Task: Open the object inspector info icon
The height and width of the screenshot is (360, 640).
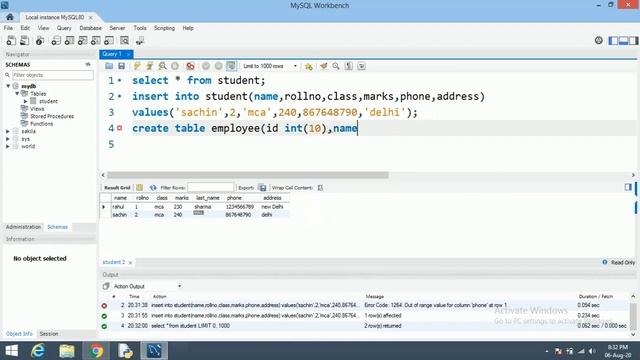Action: tap(40, 40)
